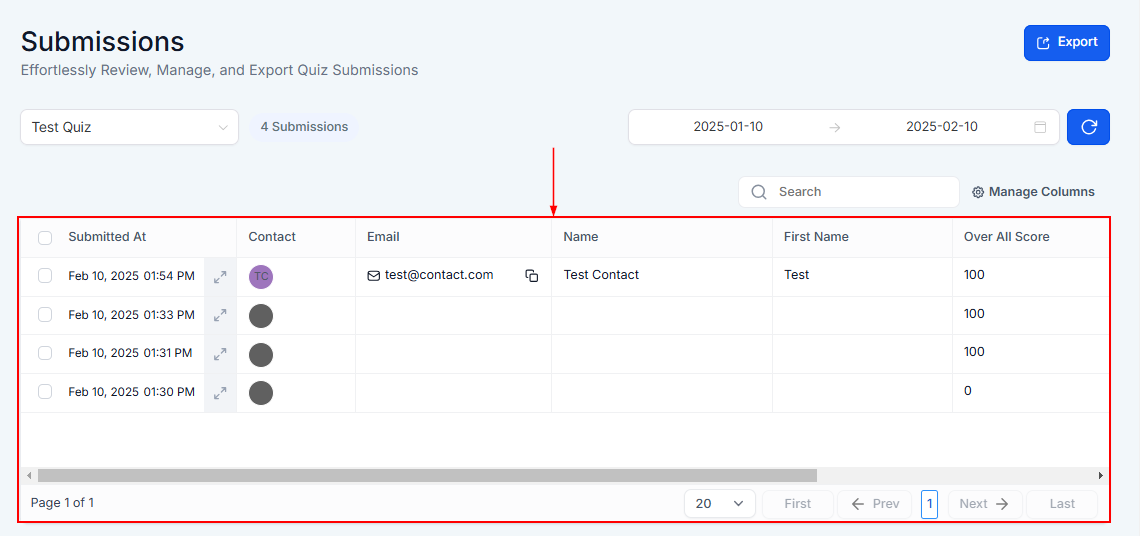
Task: Click the Over All Score column header
Action: tap(1006, 237)
